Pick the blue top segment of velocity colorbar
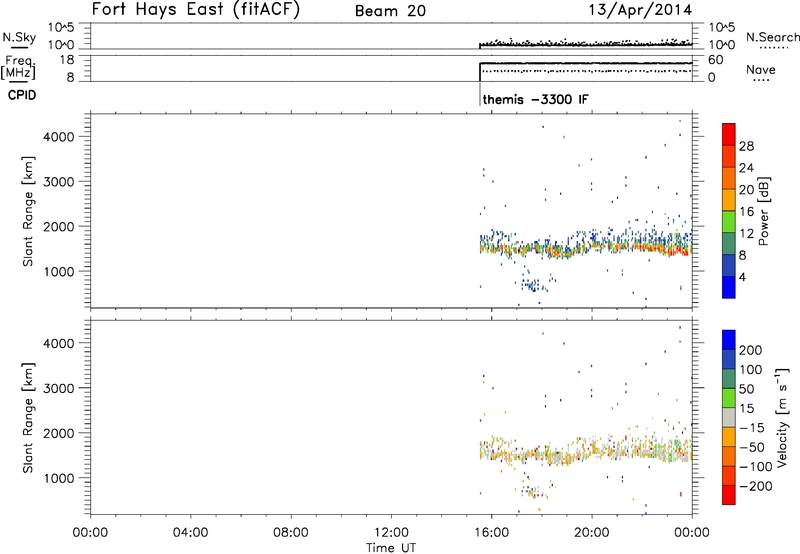800x554 pixels. [x=729, y=340]
